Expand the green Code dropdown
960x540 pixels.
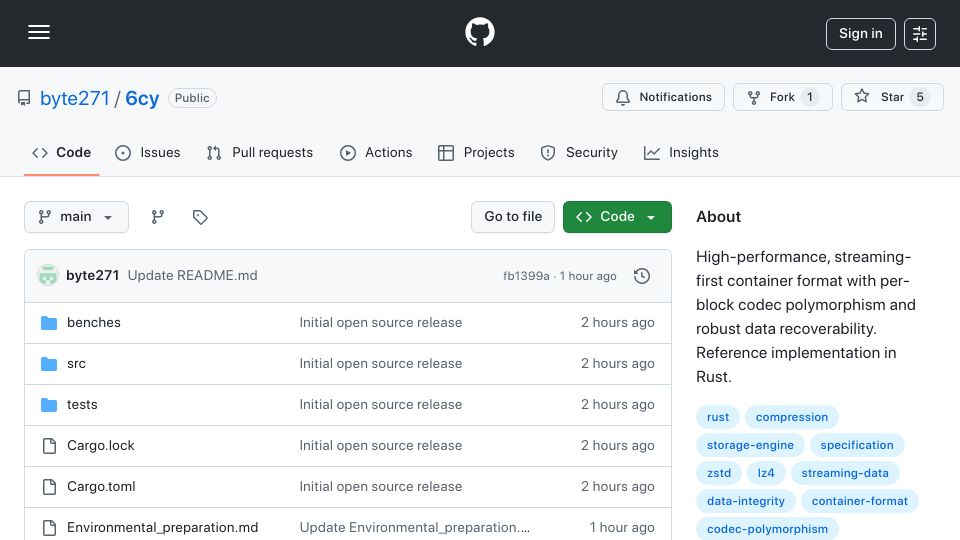(x=617, y=217)
